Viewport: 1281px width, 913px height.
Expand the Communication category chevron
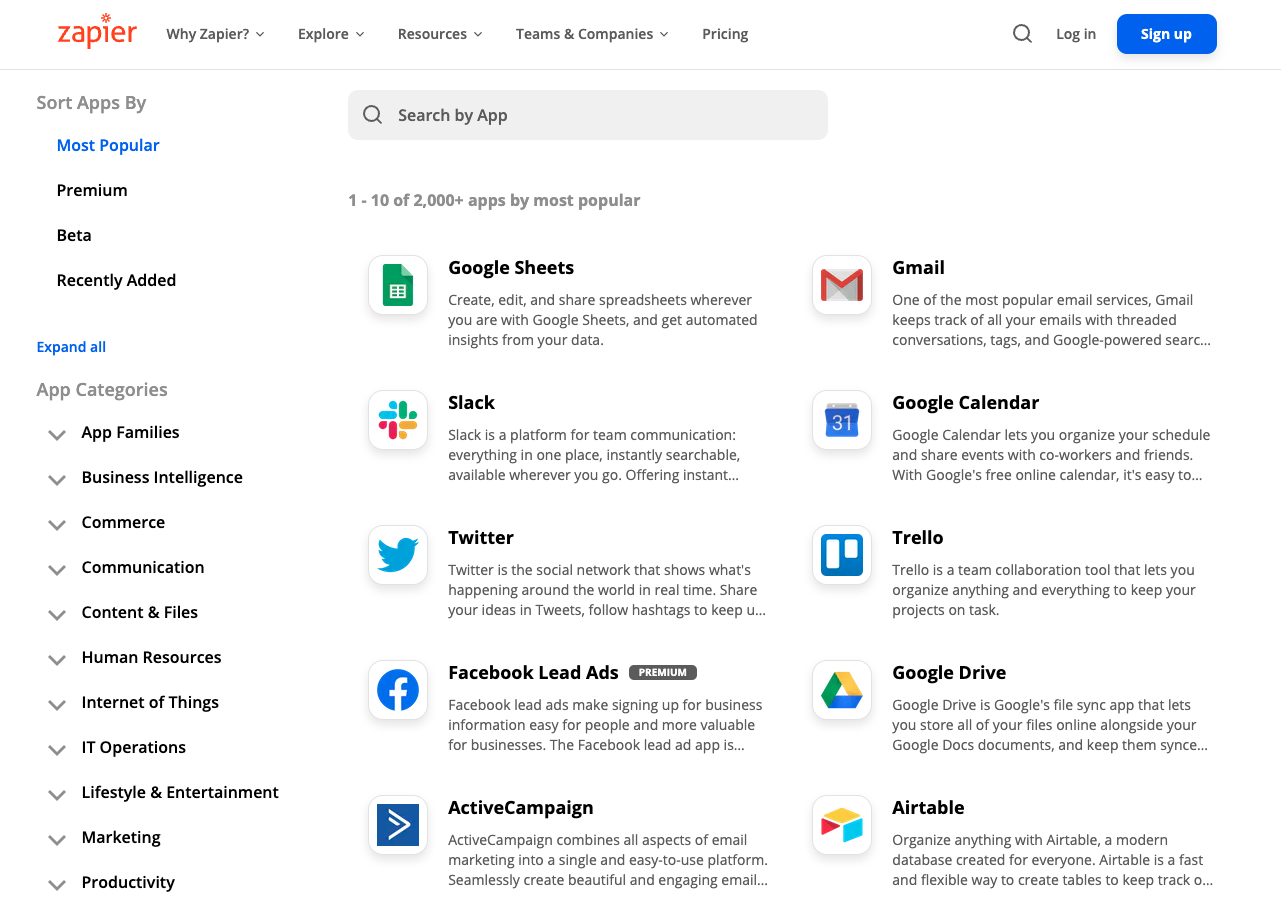57,569
